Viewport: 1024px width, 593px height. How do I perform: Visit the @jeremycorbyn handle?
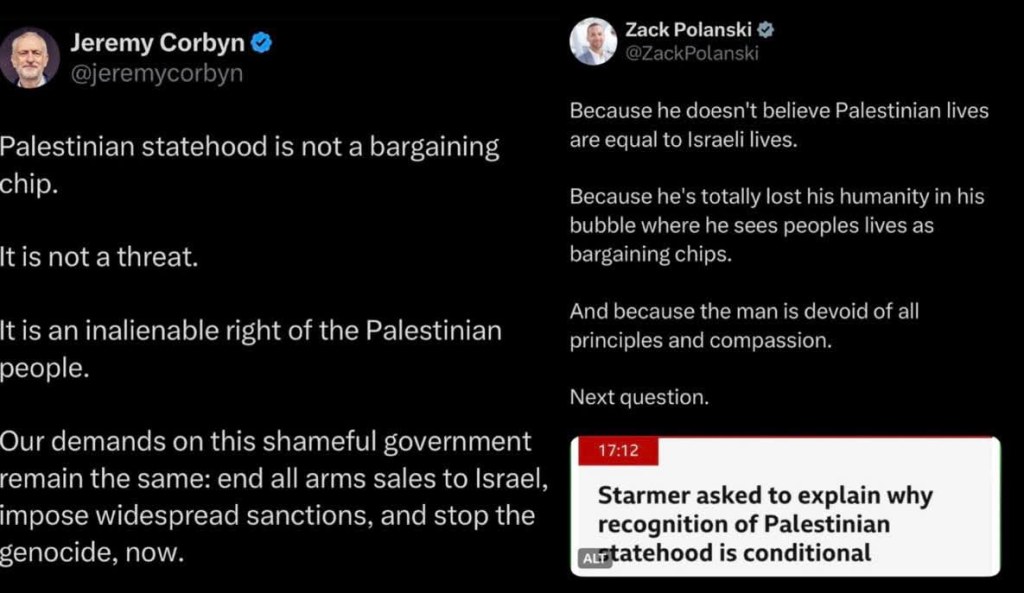click(x=155, y=74)
